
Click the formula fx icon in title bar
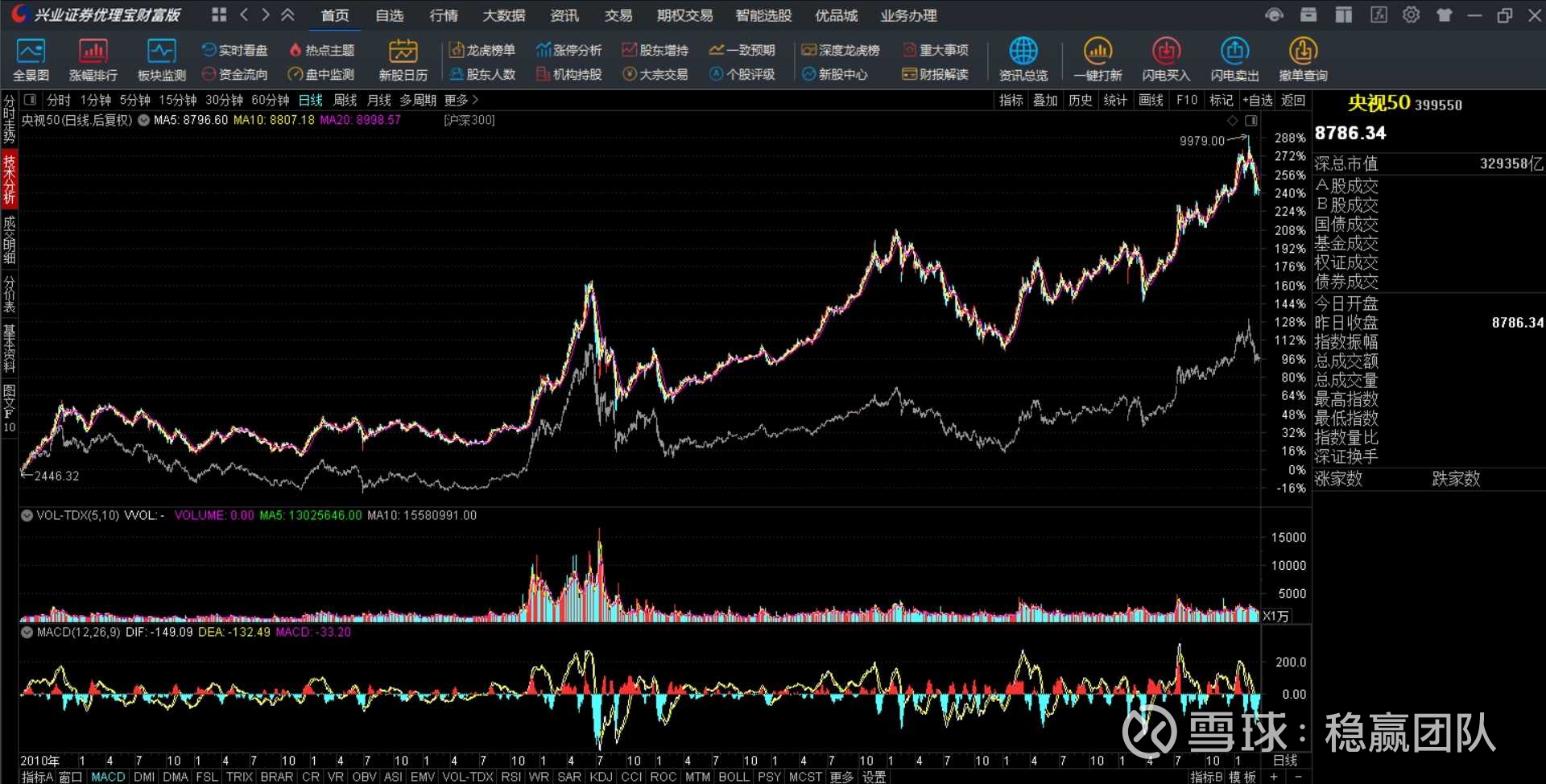1379,14
